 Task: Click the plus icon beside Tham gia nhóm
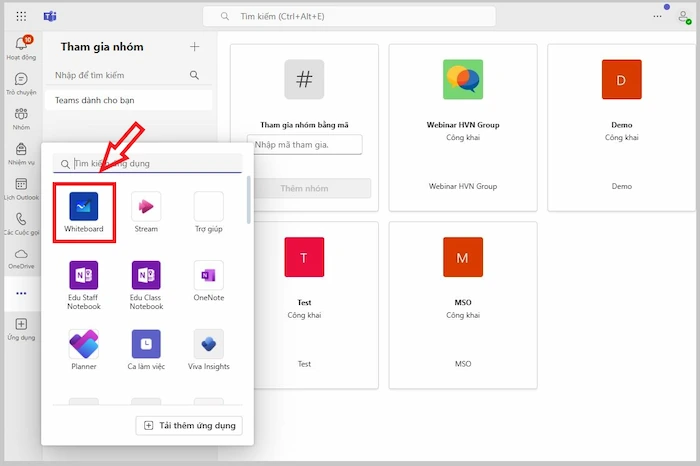[195, 46]
